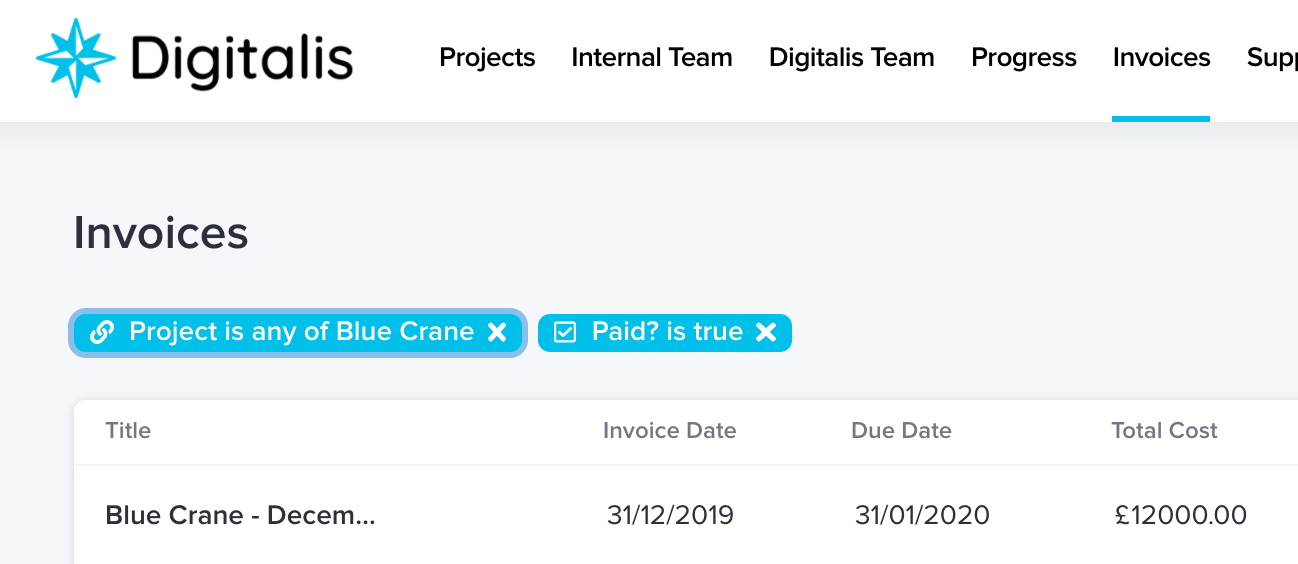Viewport: 1298px width, 564px height.
Task: Sort by the Invoice Date column header
Action: click(670, 431)
